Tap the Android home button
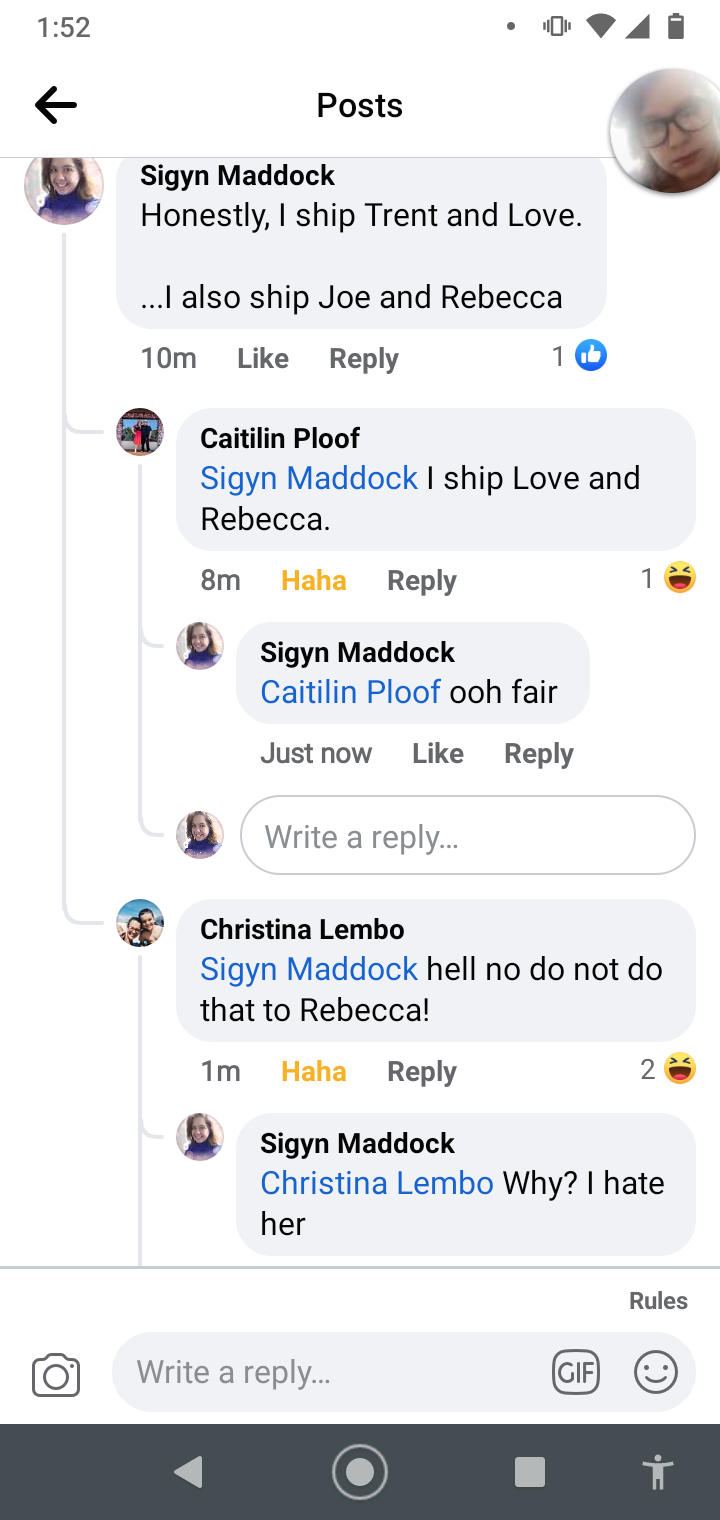The width and height of the screenshot is (720, 1520). pyautogui.click(x=360, y=1472)
